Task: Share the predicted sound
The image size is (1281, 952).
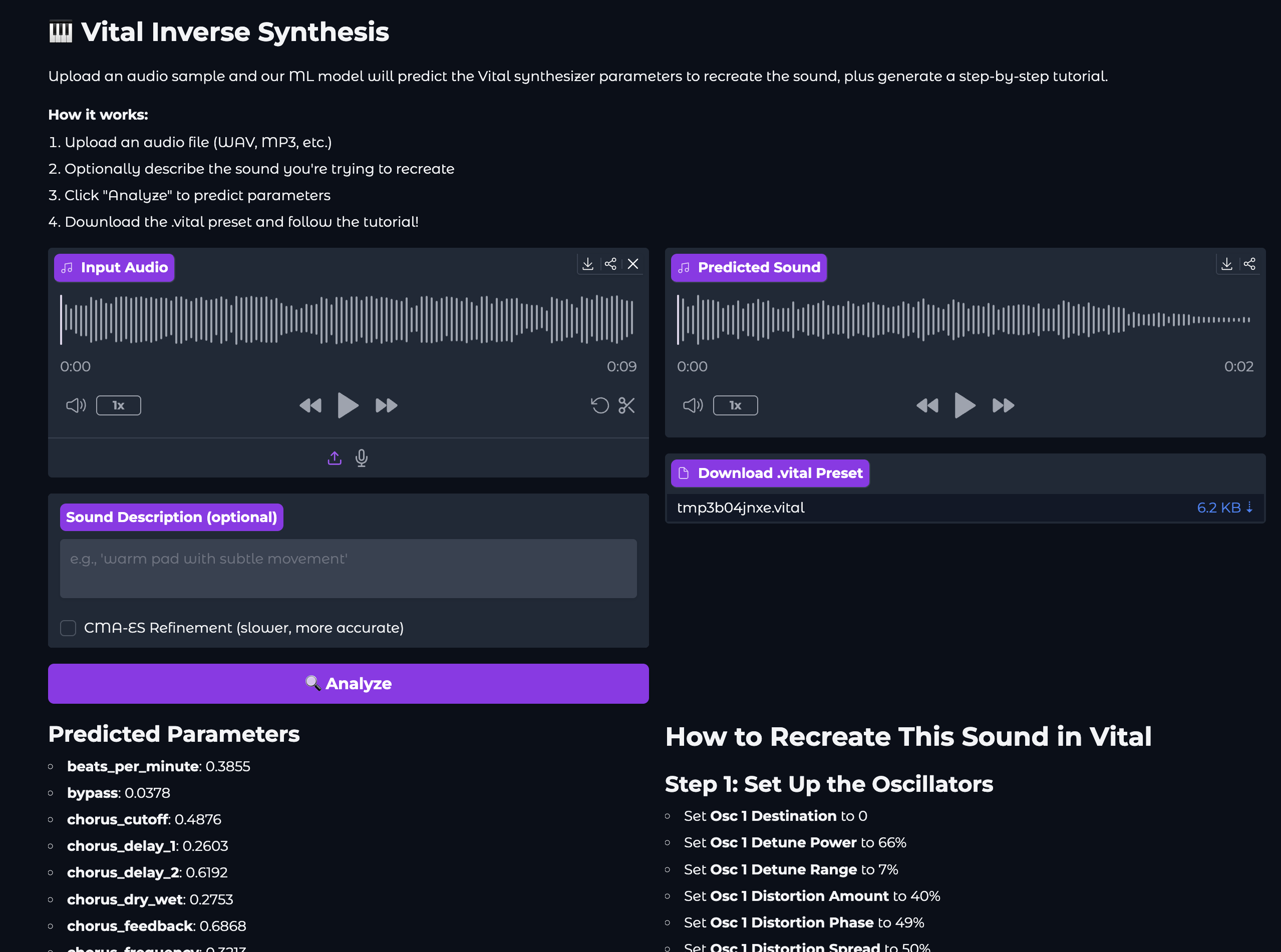Action: (1249, 264)
